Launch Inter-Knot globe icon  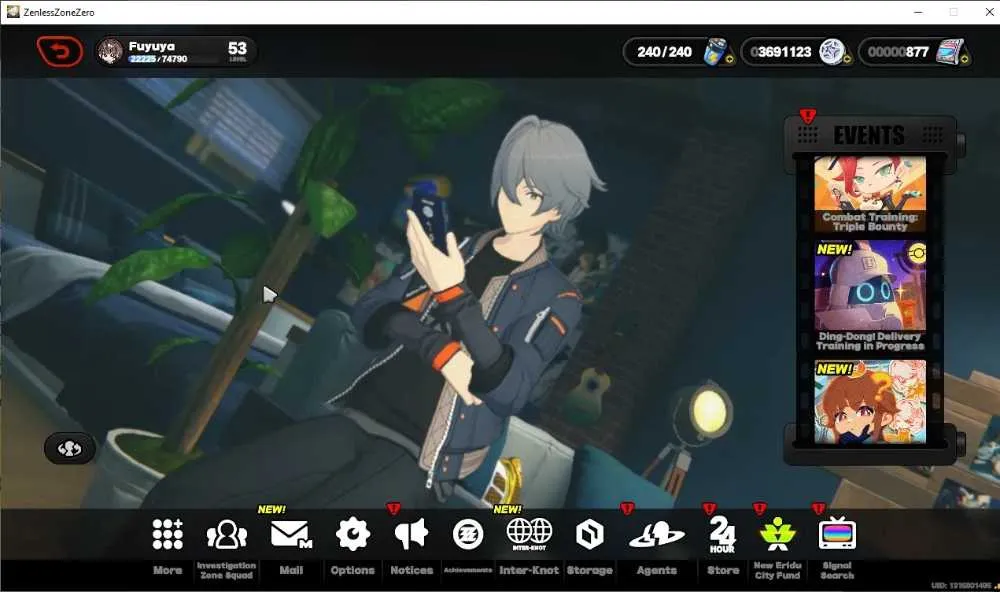[x=529, y=534]
